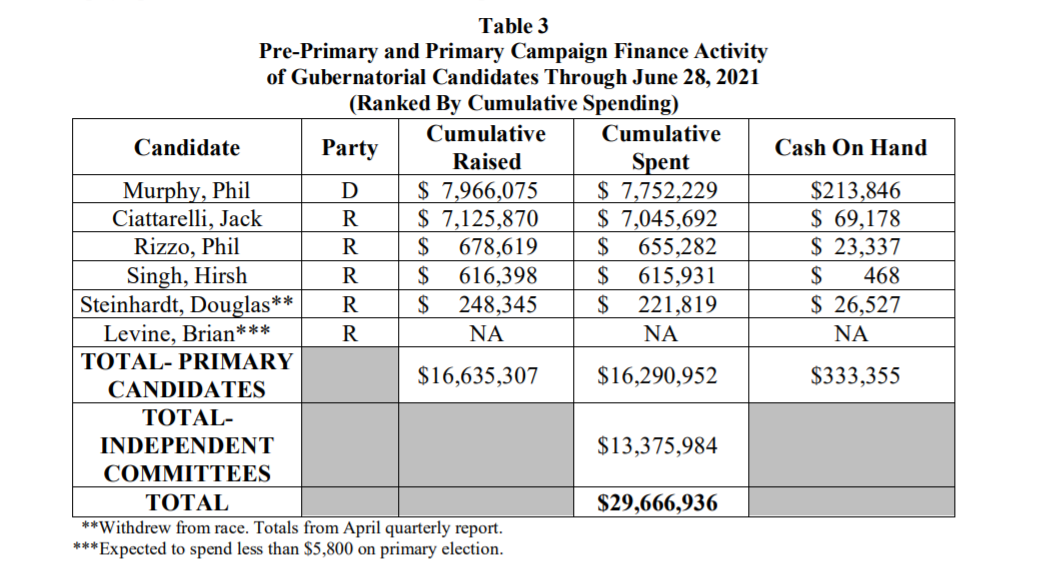Click the bold $29,666,936 grand total
This screenshot has width=1062, height=571.
click(x=657, y=503)
